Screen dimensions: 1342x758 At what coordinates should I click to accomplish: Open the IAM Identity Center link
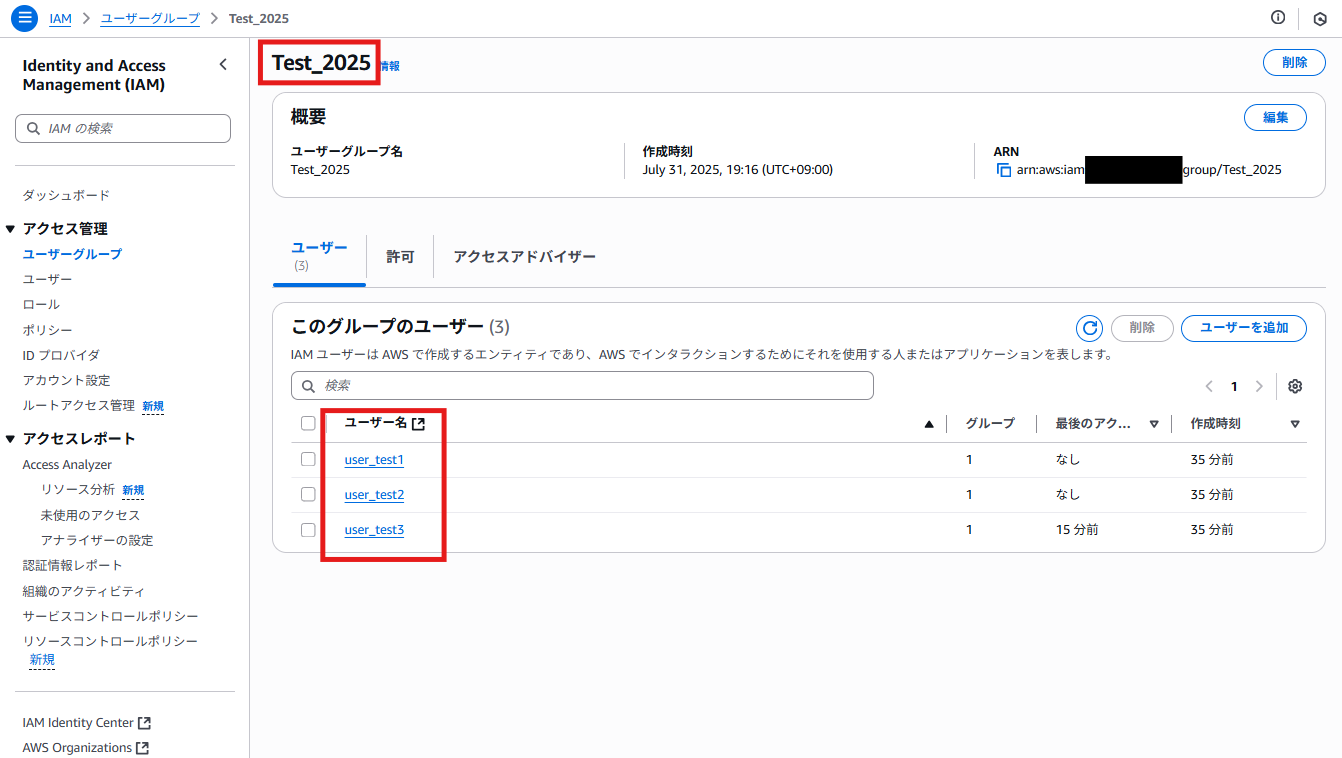(78, 723)
